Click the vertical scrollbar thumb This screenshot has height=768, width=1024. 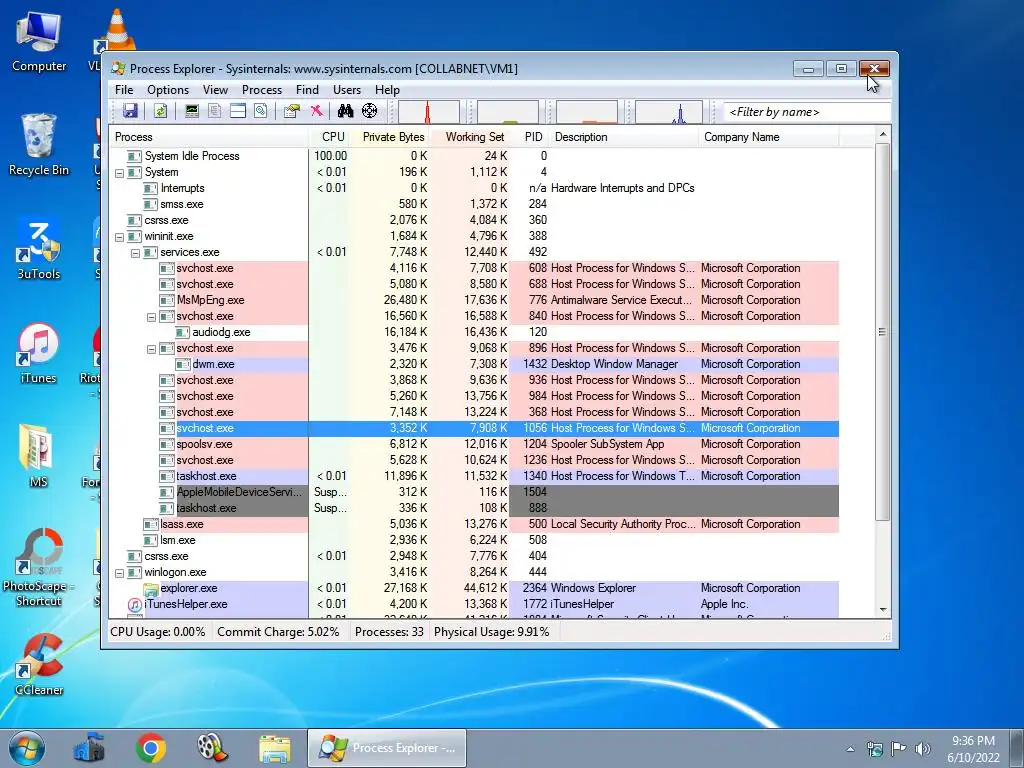click(883, 332)
